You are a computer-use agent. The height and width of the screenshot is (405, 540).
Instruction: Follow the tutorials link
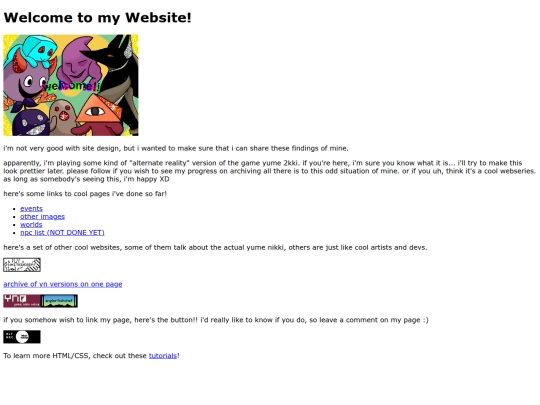163,355
